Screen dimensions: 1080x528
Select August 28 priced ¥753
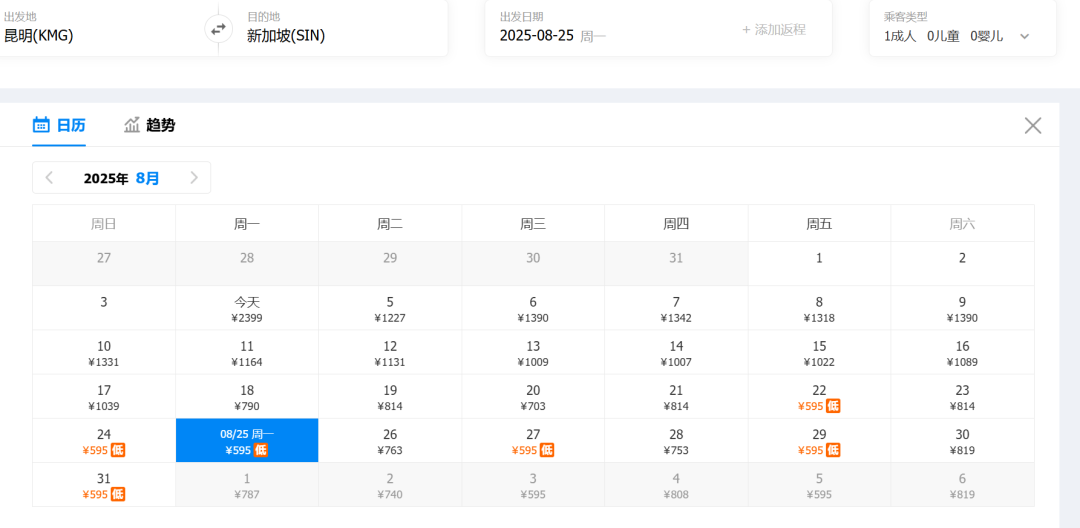click(x=676, y=441)
